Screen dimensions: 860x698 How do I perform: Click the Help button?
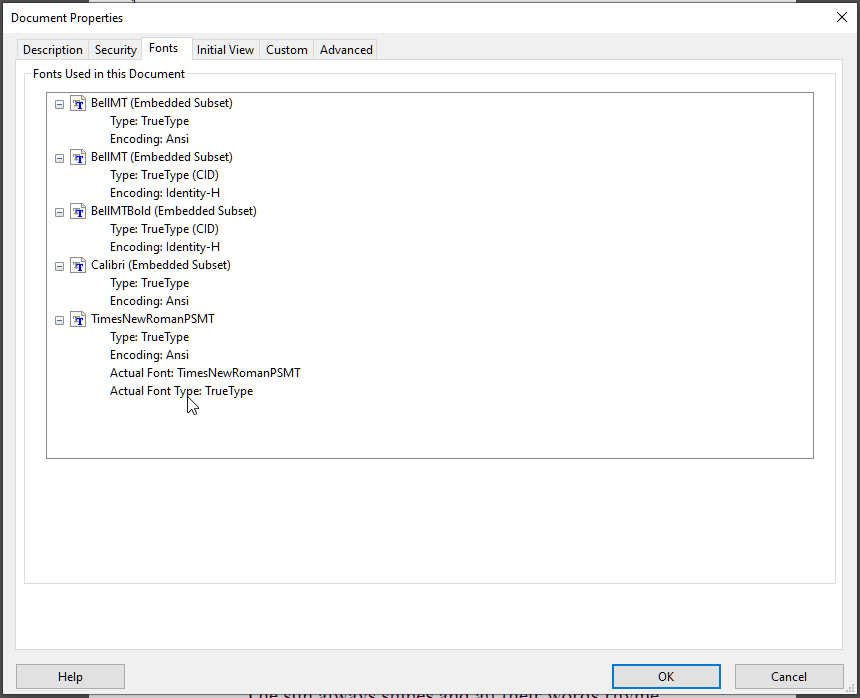[70, 676]
